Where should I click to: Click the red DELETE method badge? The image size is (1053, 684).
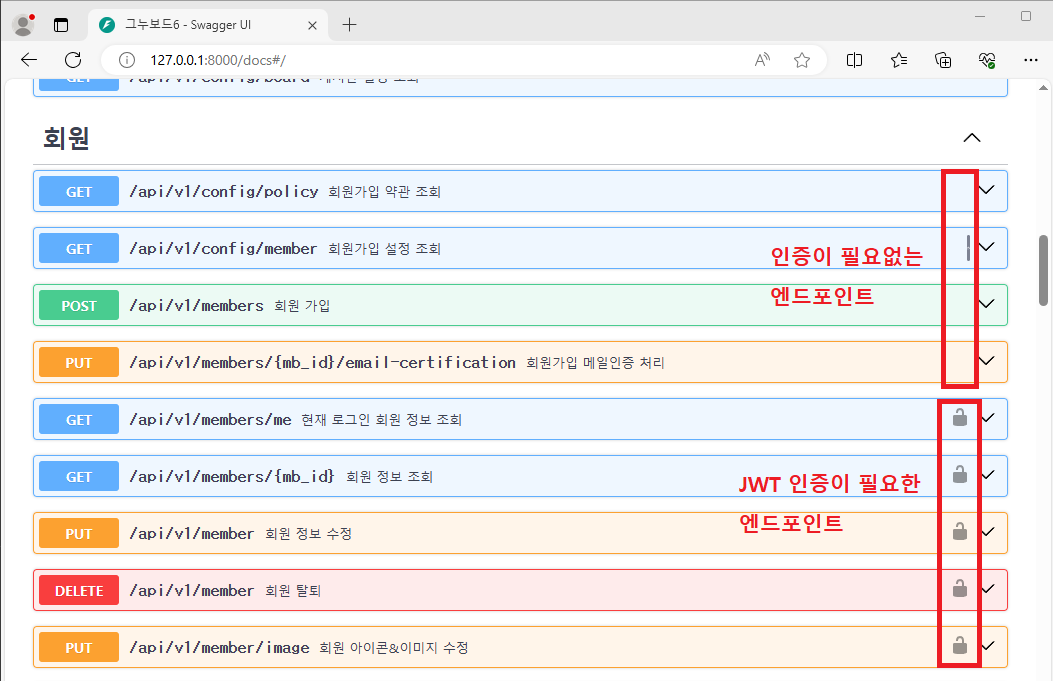[x=79, y=590]
